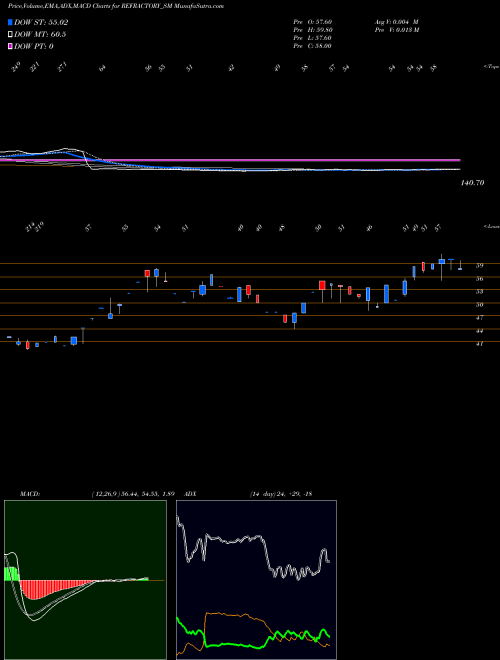
Task: Click the Pre C: 58.00 value
Action: (312, 46)
